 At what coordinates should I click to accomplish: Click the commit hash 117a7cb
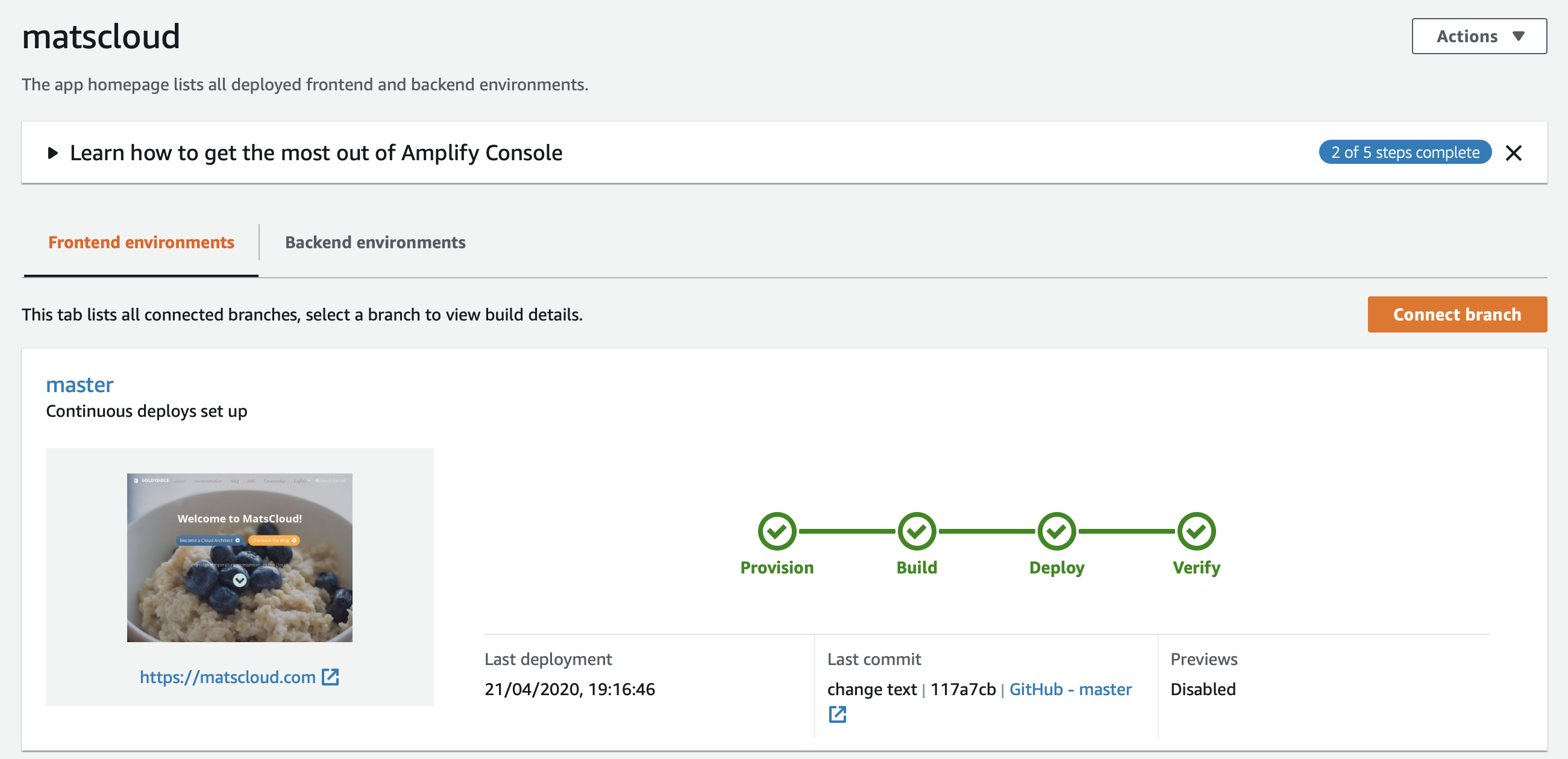coord(962,689)
